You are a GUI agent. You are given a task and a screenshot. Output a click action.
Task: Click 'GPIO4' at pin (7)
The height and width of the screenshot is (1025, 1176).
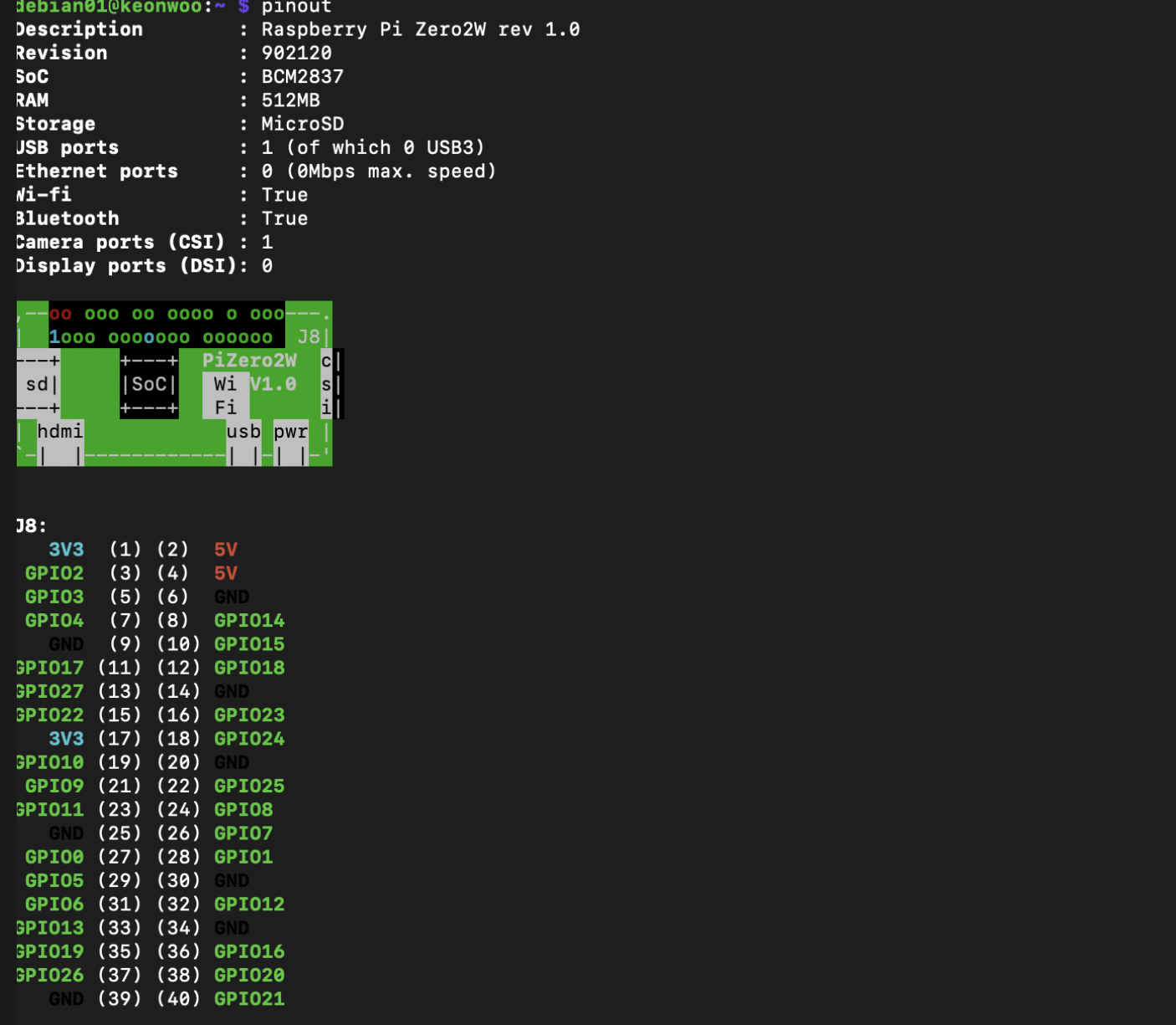click(54, 620)
